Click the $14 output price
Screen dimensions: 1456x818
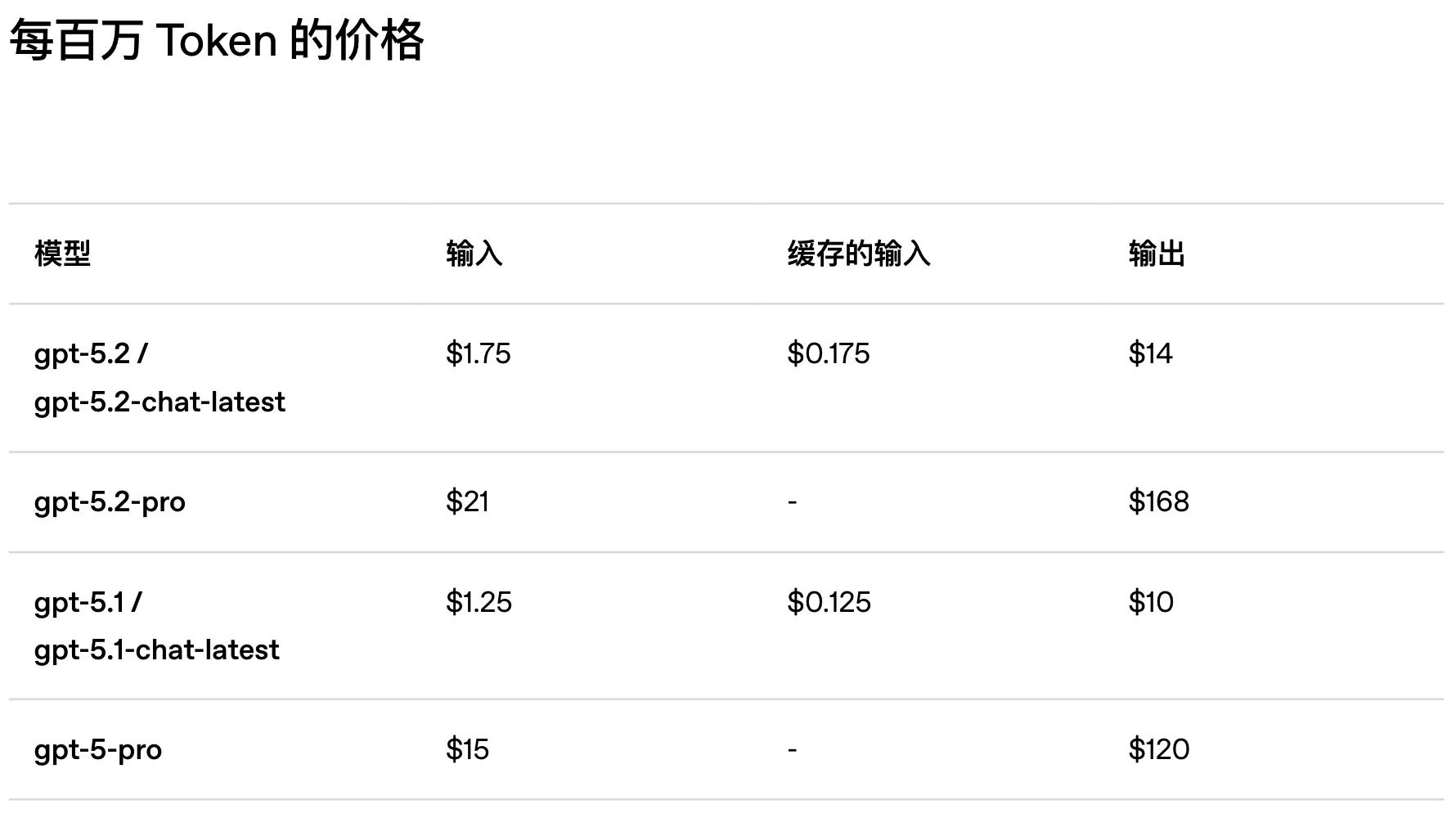(x=1150, y=353)
